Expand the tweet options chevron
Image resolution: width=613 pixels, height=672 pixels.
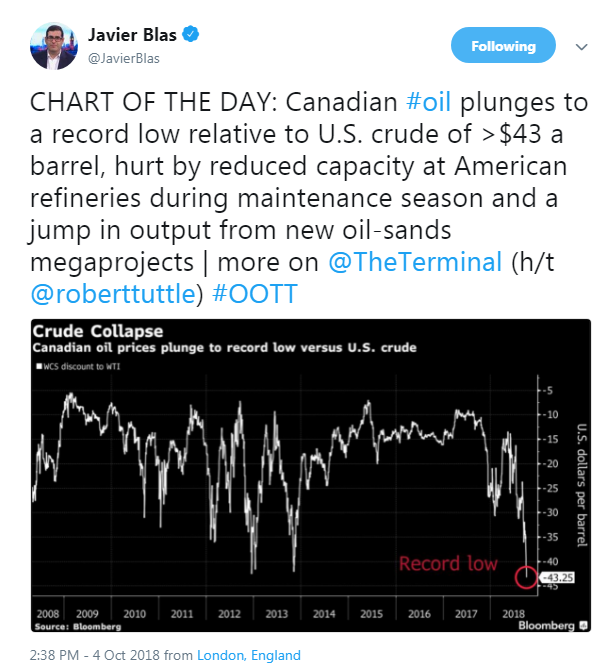click(581, 47)
